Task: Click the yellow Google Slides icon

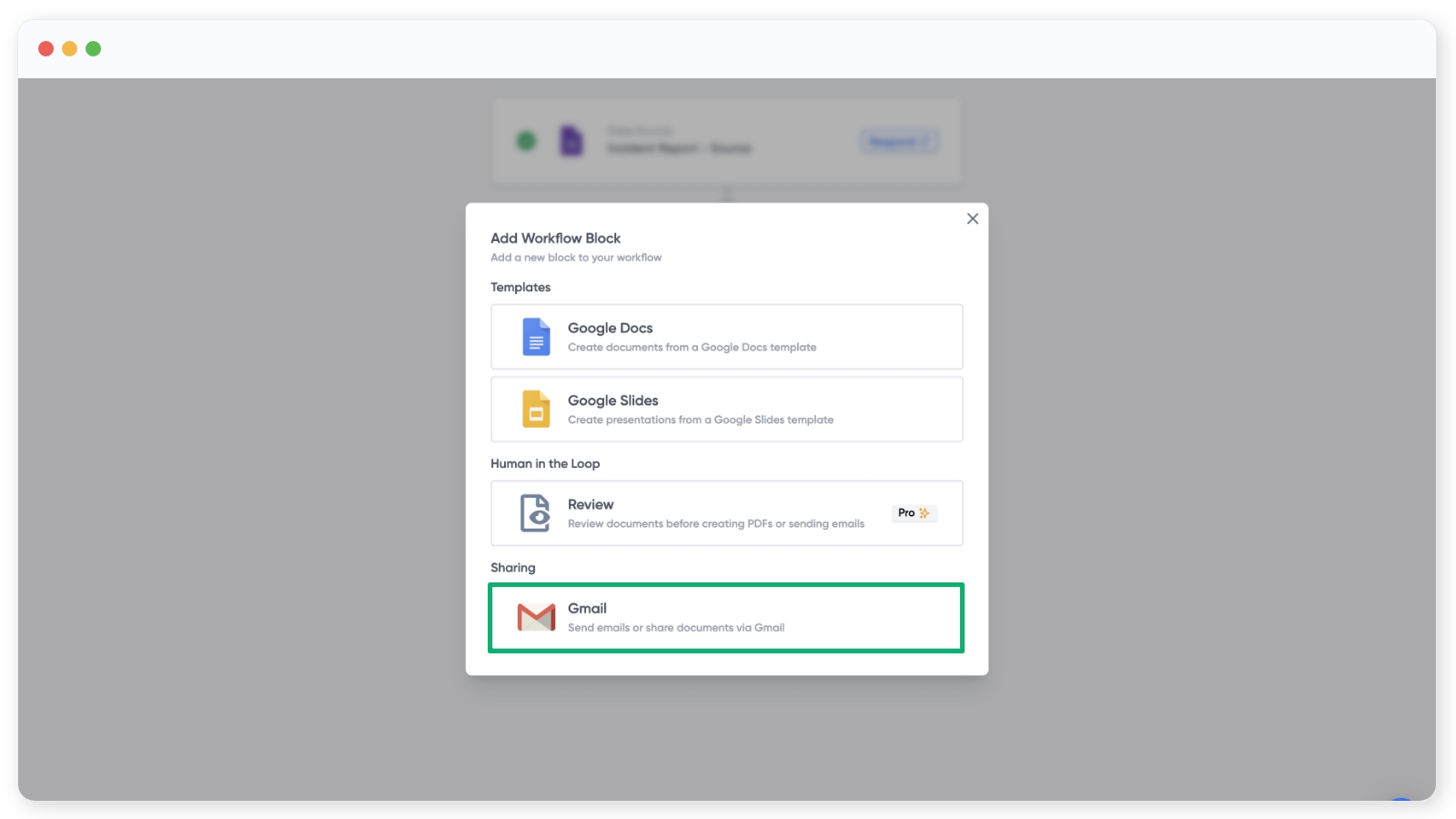Action: click(536, 409)
